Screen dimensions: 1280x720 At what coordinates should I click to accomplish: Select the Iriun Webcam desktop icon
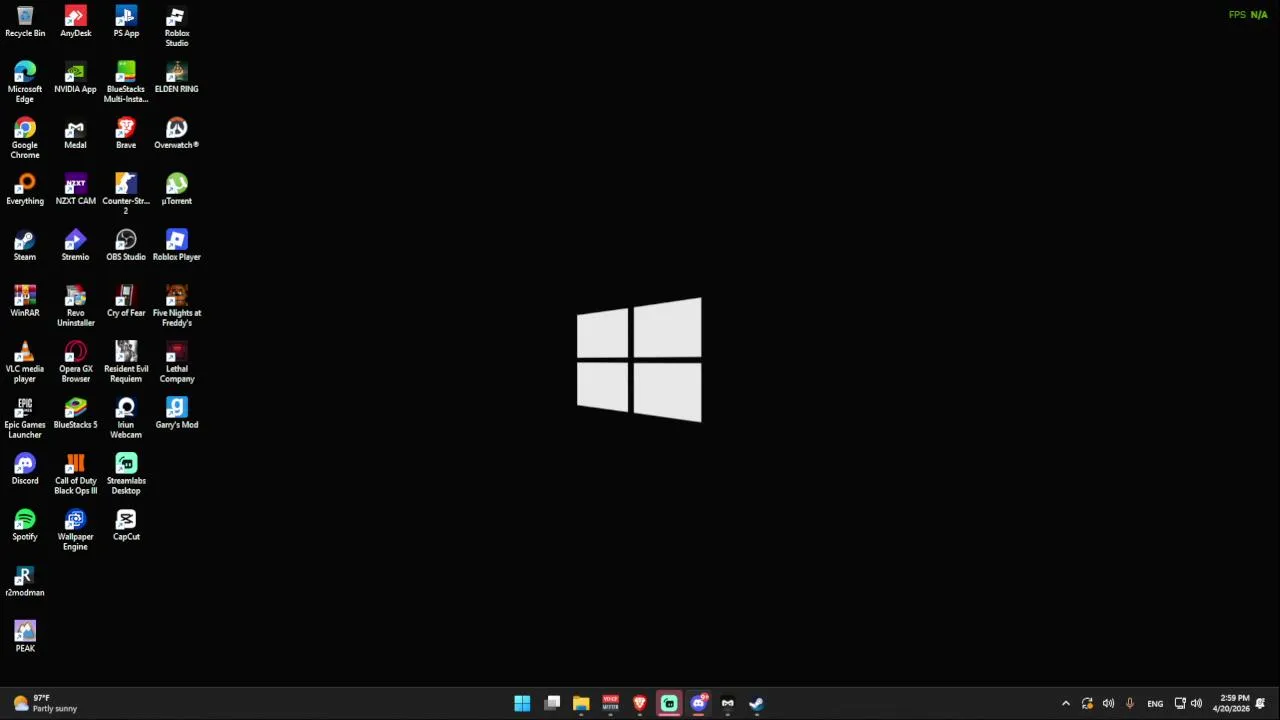126,419
